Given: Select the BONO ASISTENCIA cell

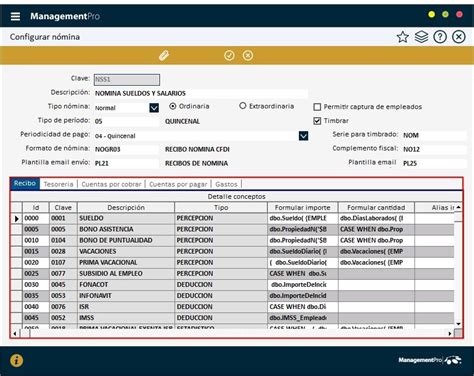Looking at the screenshot, I should [x=126, y=229].
